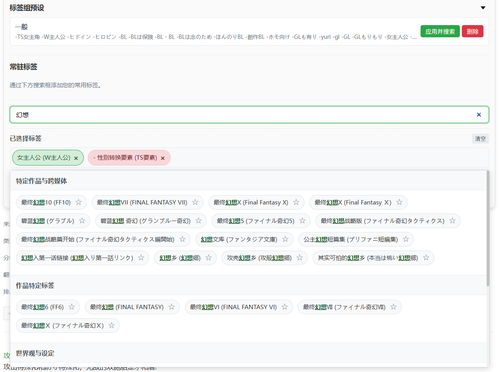Screen dimensions: 500x372
Task: Click the green apply and search button
Action: point(440,31)
